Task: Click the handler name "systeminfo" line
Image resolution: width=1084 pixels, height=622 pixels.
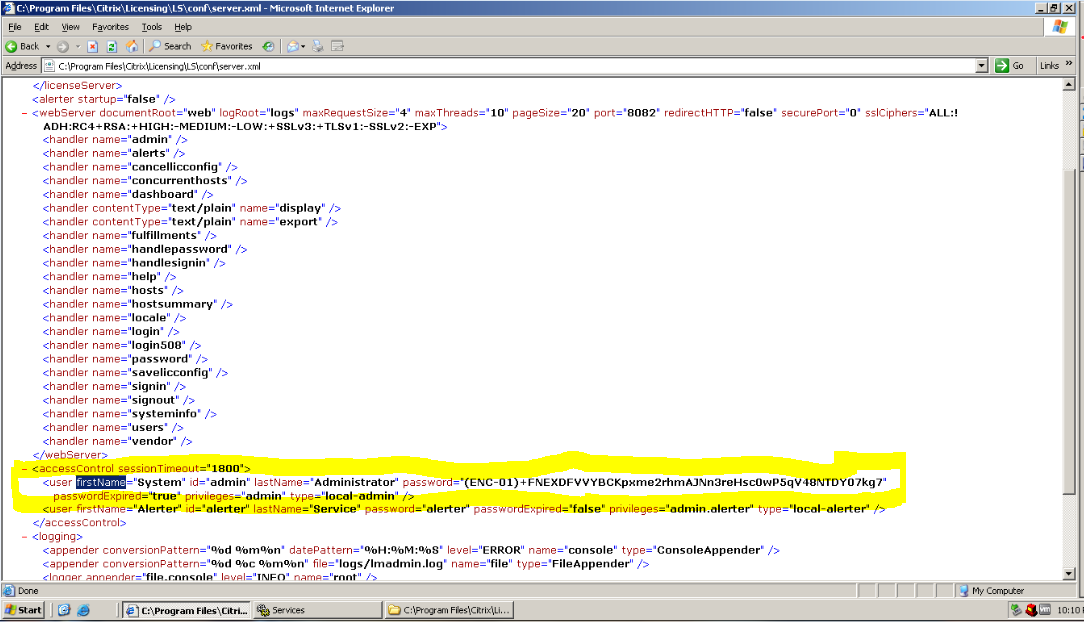Action: [x=130, y=414]
